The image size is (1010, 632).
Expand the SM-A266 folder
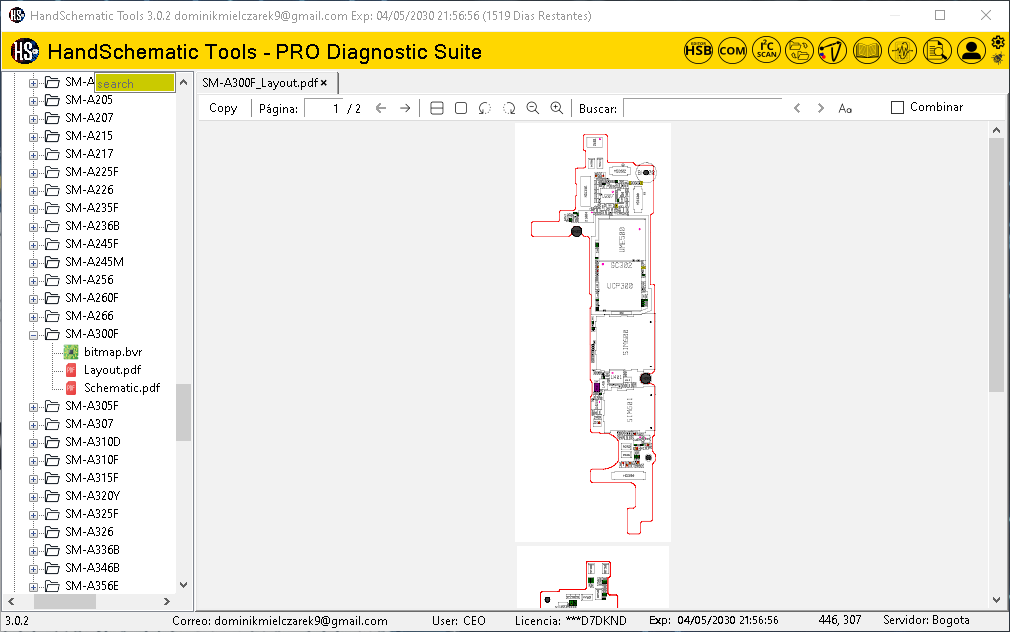(x=33, y=316)
